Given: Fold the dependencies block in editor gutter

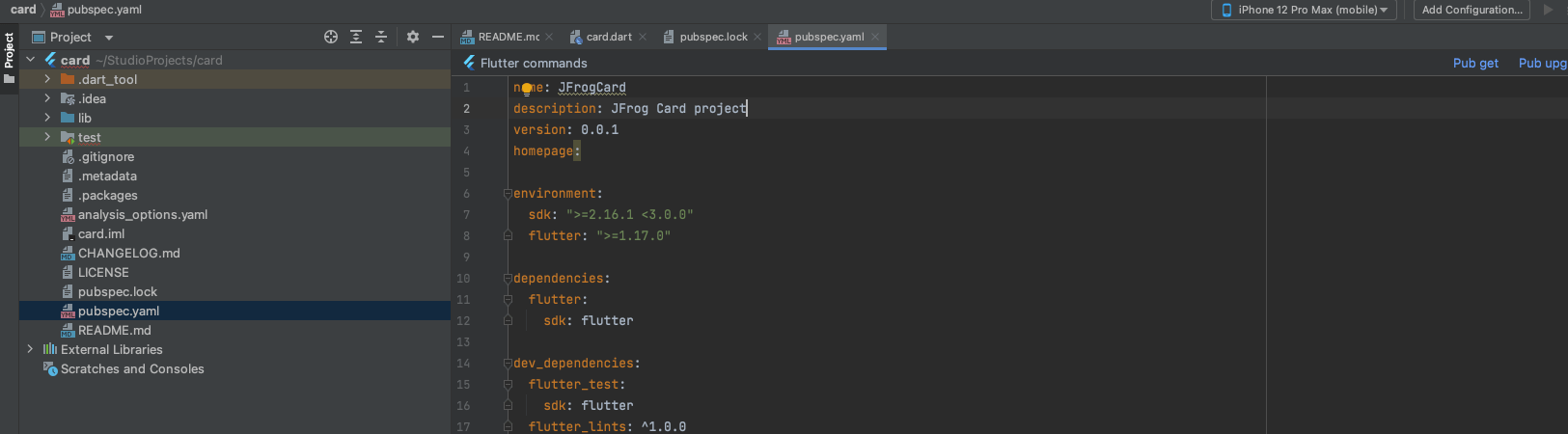Looking at the screenshot, I should 508,279.
